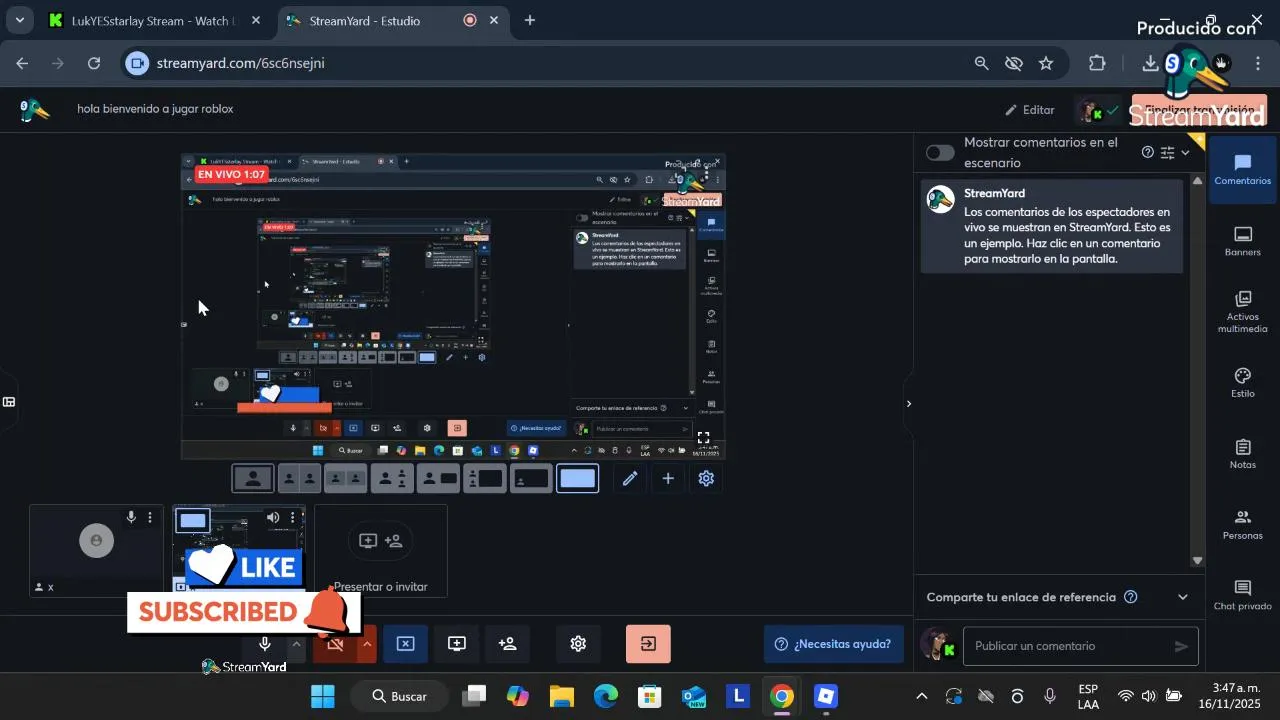Open the Estilo panel
The width and height of the screenshot is (1280, 720).
click(x=1242, y=383)
